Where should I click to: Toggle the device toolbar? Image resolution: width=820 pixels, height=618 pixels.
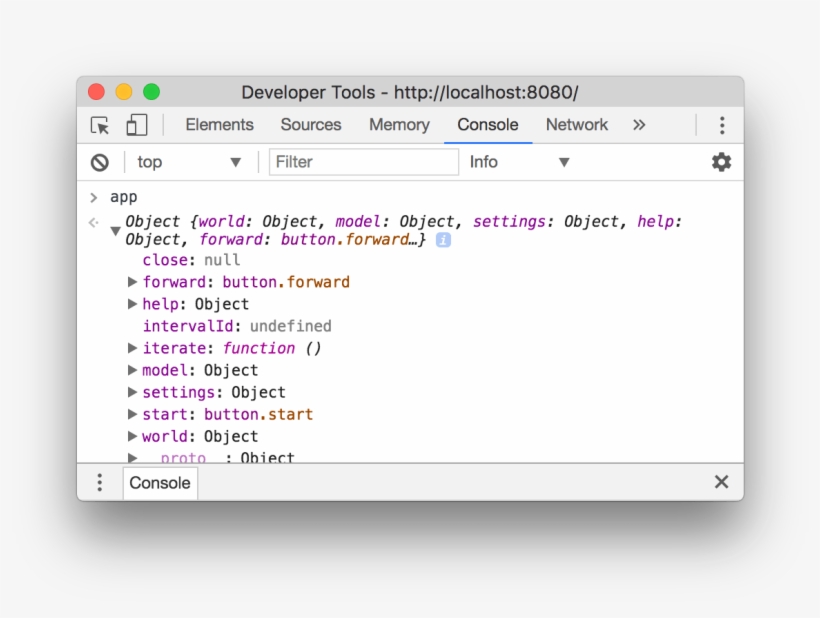136,124
